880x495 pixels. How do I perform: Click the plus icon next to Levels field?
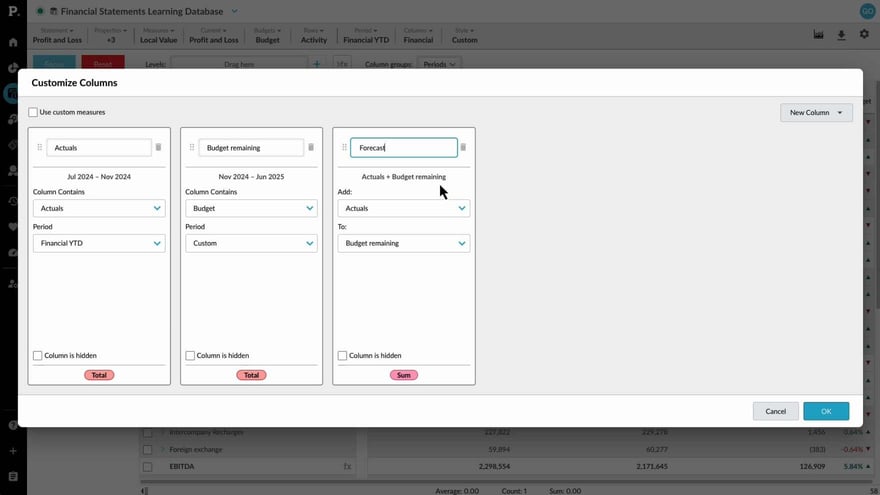317,64
